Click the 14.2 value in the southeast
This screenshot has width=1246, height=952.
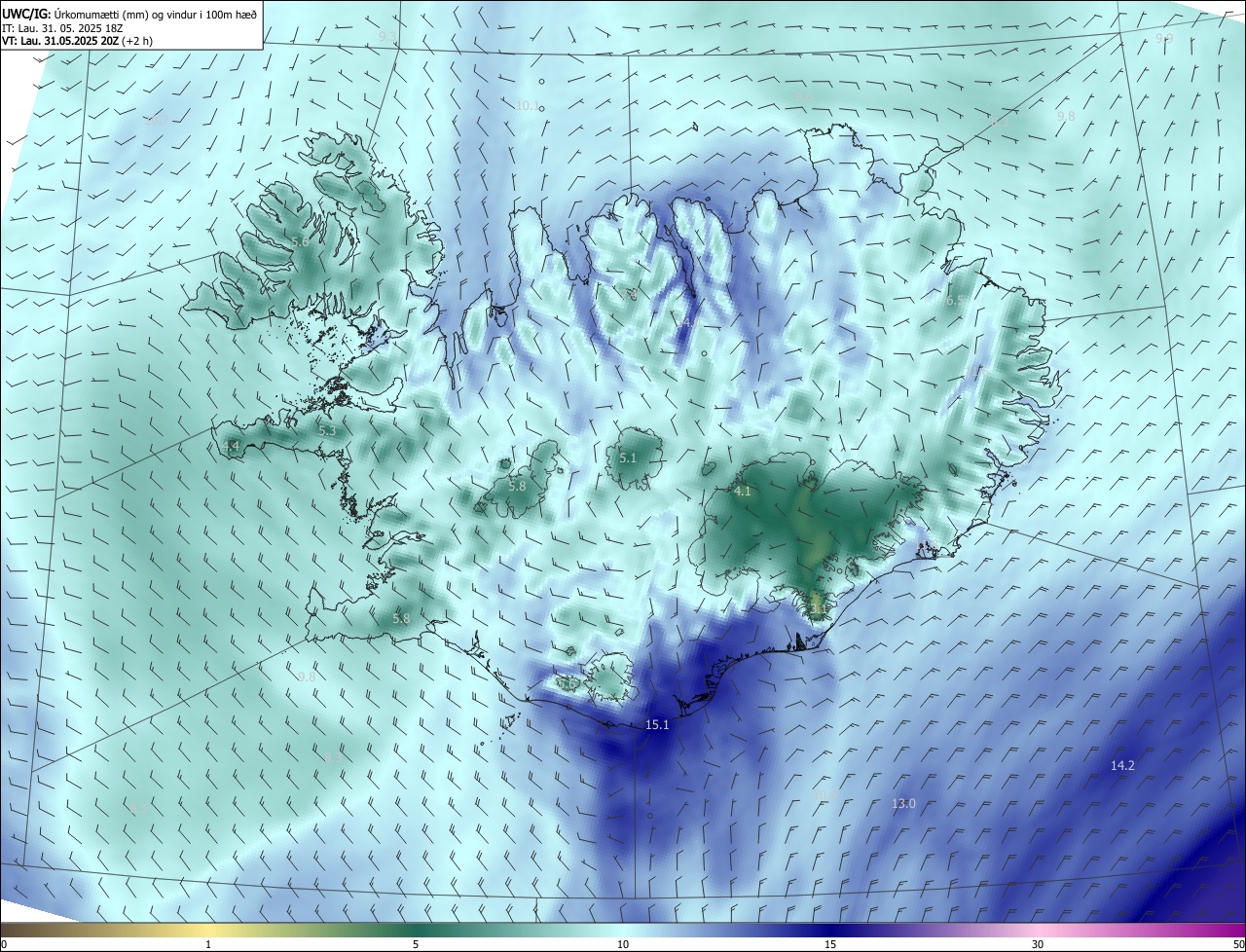coord(1122,765)
